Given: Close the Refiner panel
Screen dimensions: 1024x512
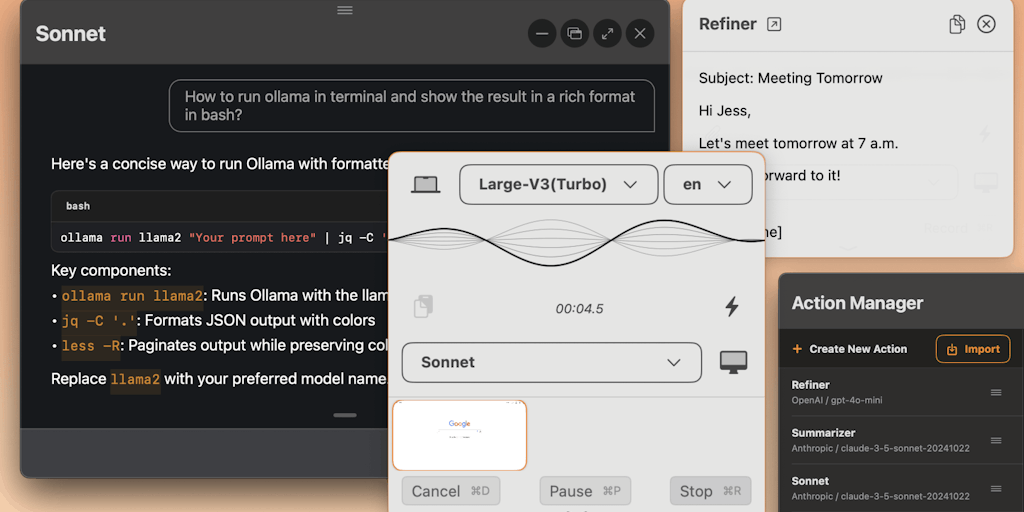Looking at the screenshot, I should pos(986,25).
